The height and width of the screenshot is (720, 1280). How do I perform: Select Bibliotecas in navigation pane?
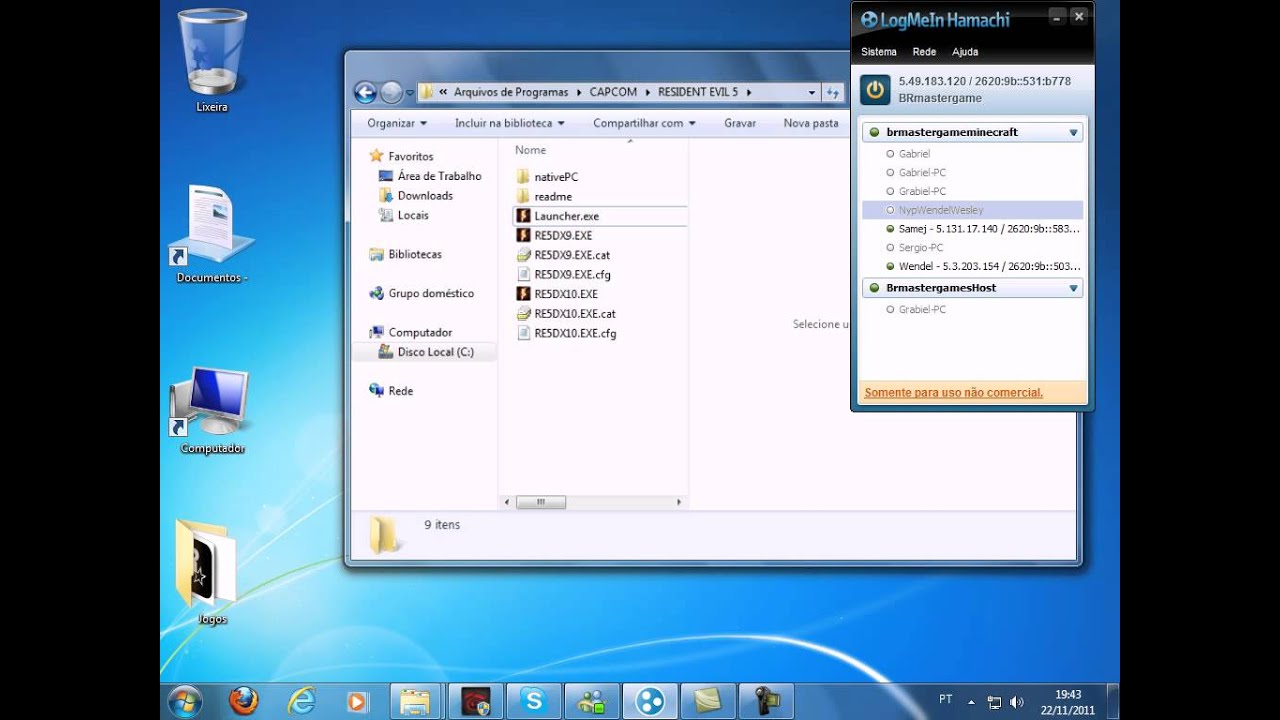(x=415, y=254)
